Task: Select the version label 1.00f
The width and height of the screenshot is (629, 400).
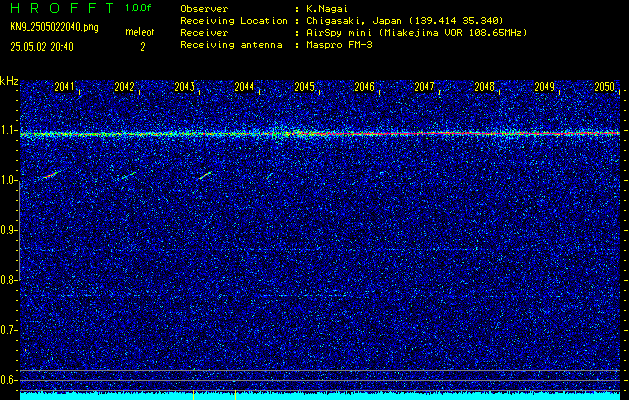Action: pos(138,8)
